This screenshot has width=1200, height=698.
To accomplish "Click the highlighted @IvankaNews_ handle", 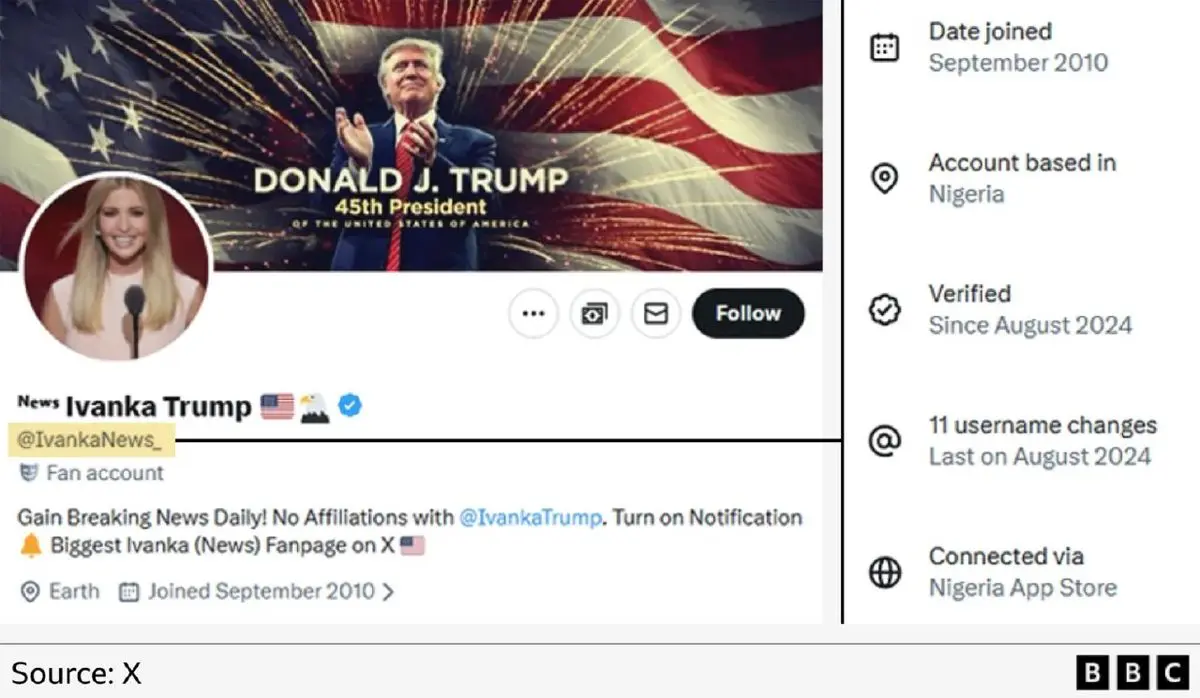I will pos(91,440).
